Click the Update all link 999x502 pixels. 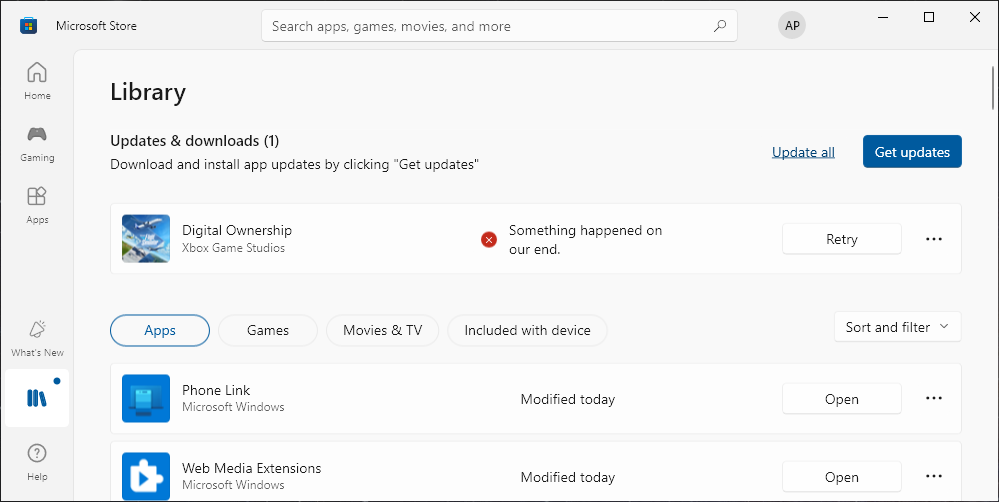803,152
